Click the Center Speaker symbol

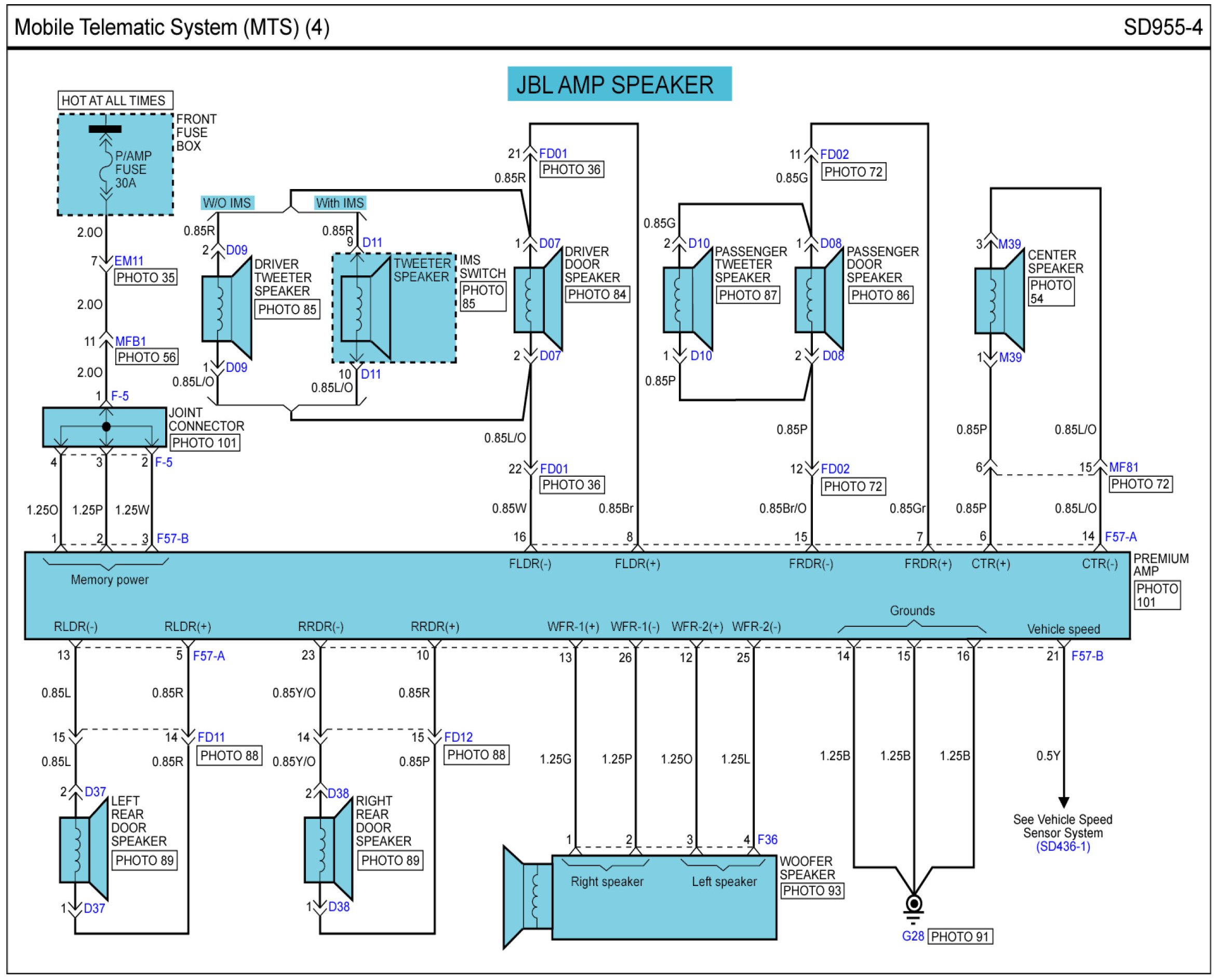click(1000, 301)
